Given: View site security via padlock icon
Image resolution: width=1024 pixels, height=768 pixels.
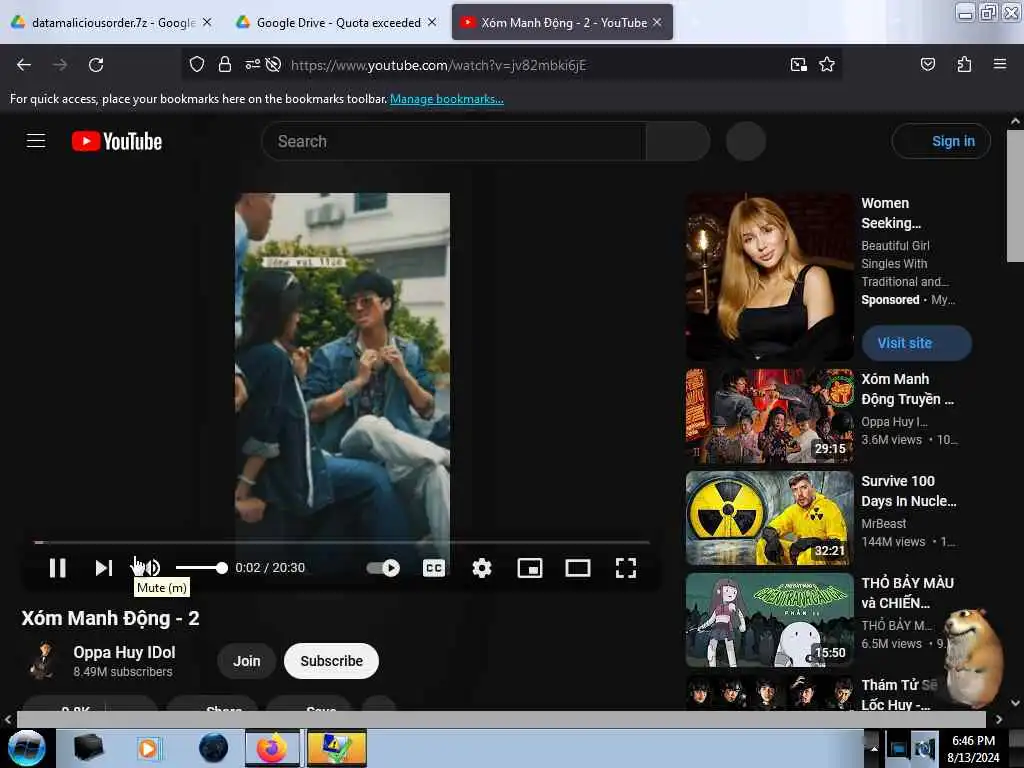Looking at the screenshot, I should [x=225, y=64].
